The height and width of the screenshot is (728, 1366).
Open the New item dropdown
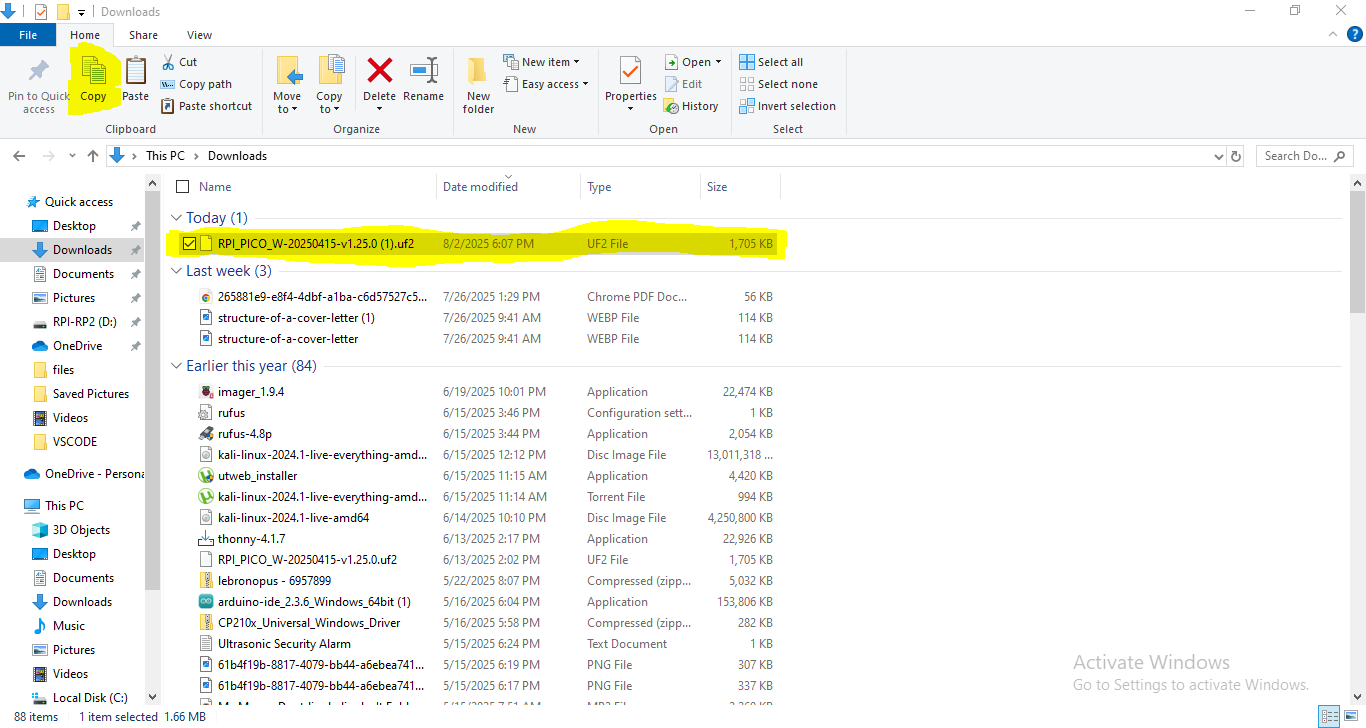(541, 62)
